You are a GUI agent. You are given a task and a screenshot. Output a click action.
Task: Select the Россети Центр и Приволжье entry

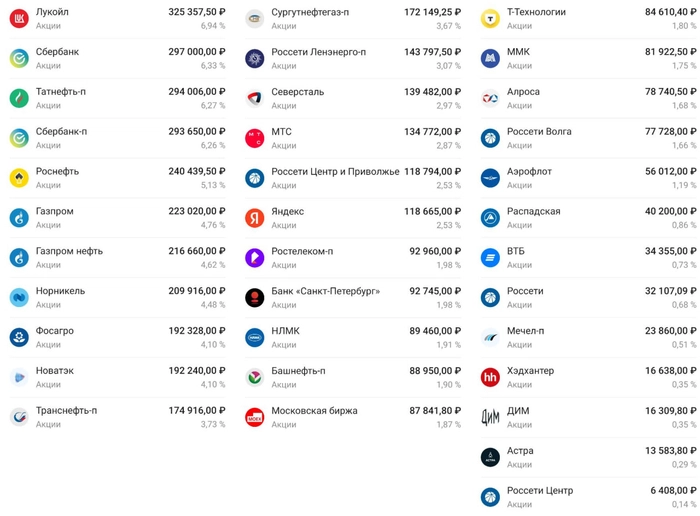pyautogui.click(x=335, y=171)
